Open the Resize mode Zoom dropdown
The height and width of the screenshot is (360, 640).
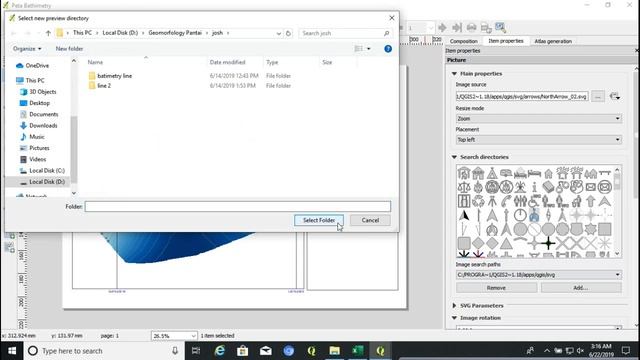tap(539, 118)
